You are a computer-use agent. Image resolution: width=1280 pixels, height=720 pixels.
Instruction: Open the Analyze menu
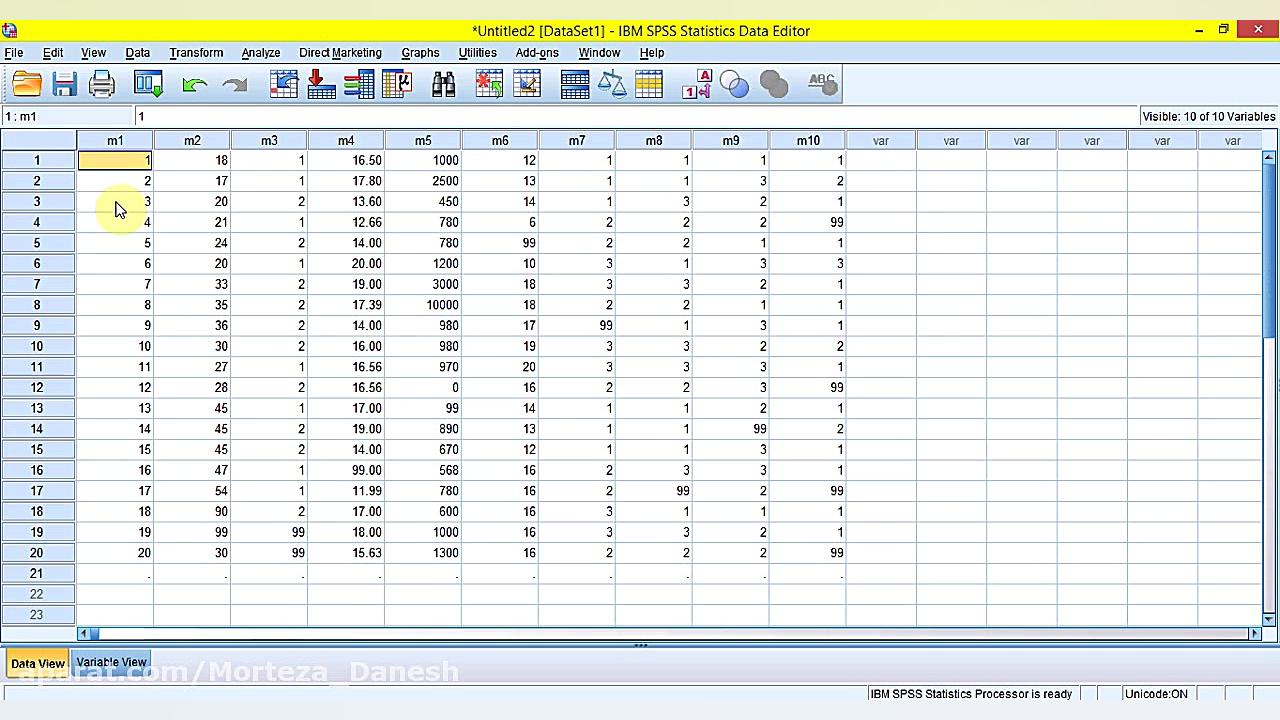click(x=260, y=52)
